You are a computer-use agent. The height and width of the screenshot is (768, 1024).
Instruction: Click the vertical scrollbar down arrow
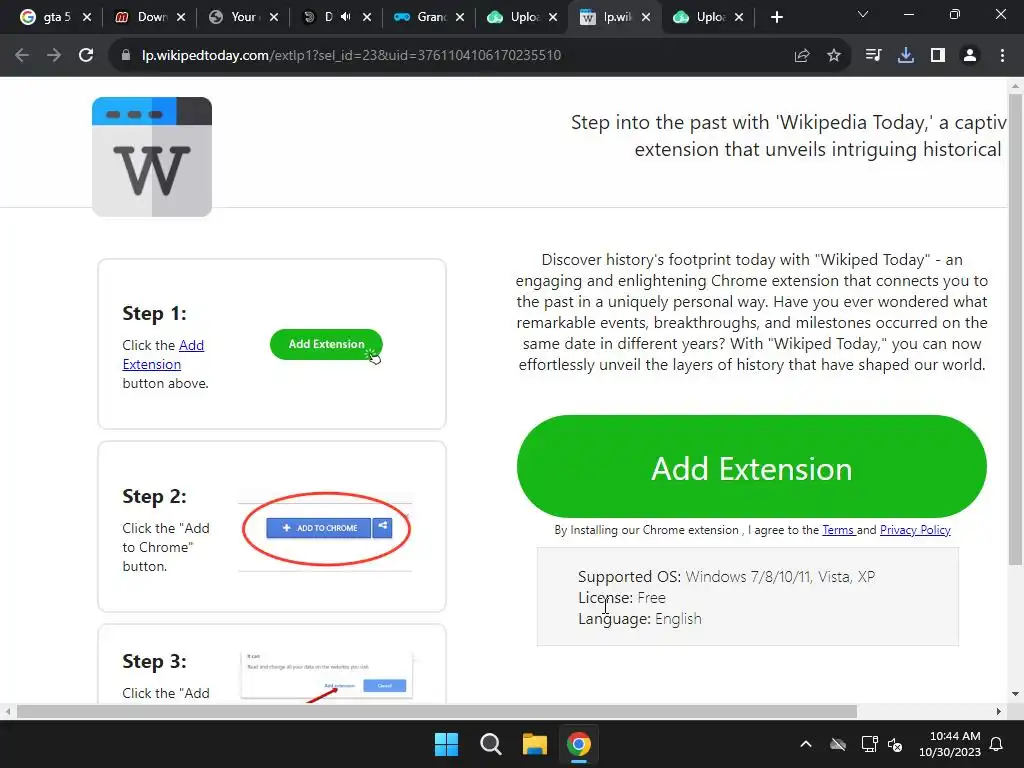1016,694
